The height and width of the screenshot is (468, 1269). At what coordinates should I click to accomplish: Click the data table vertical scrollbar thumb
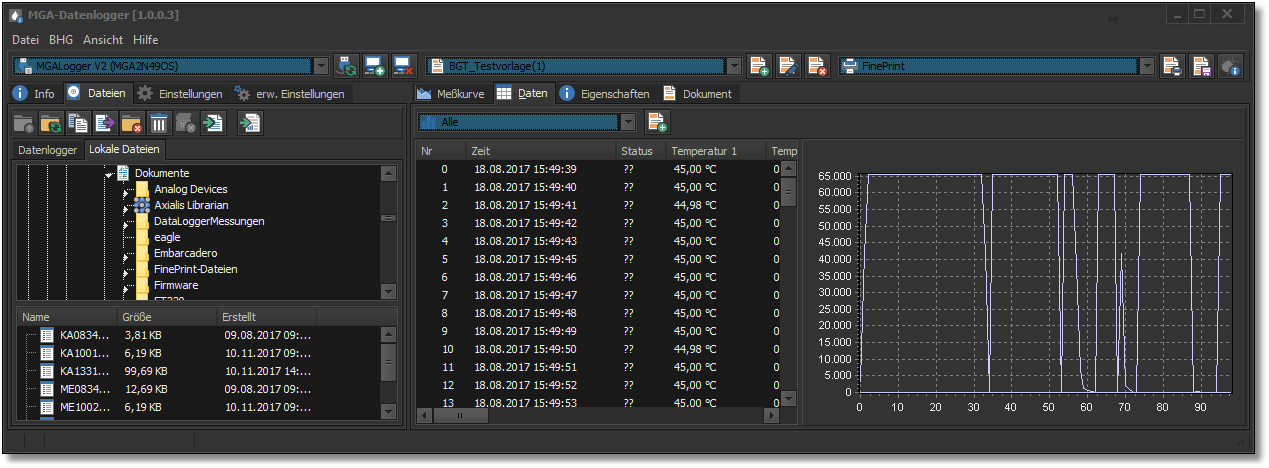tap(788, 192)
